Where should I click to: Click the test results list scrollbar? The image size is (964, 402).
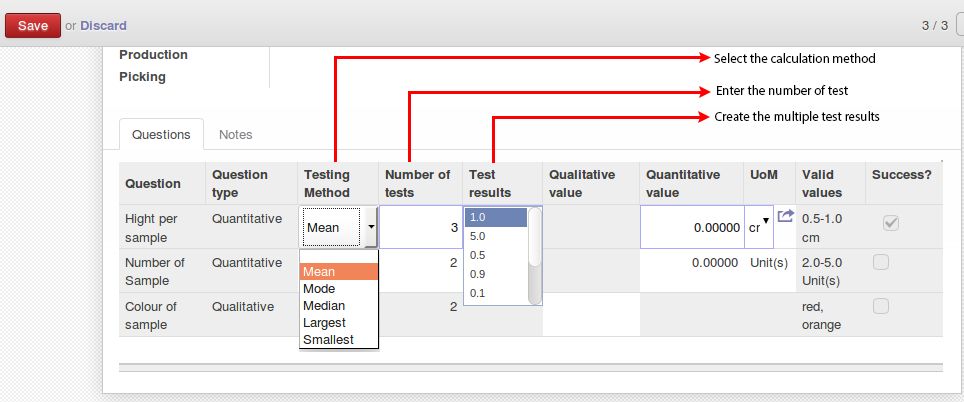point(535,256)
